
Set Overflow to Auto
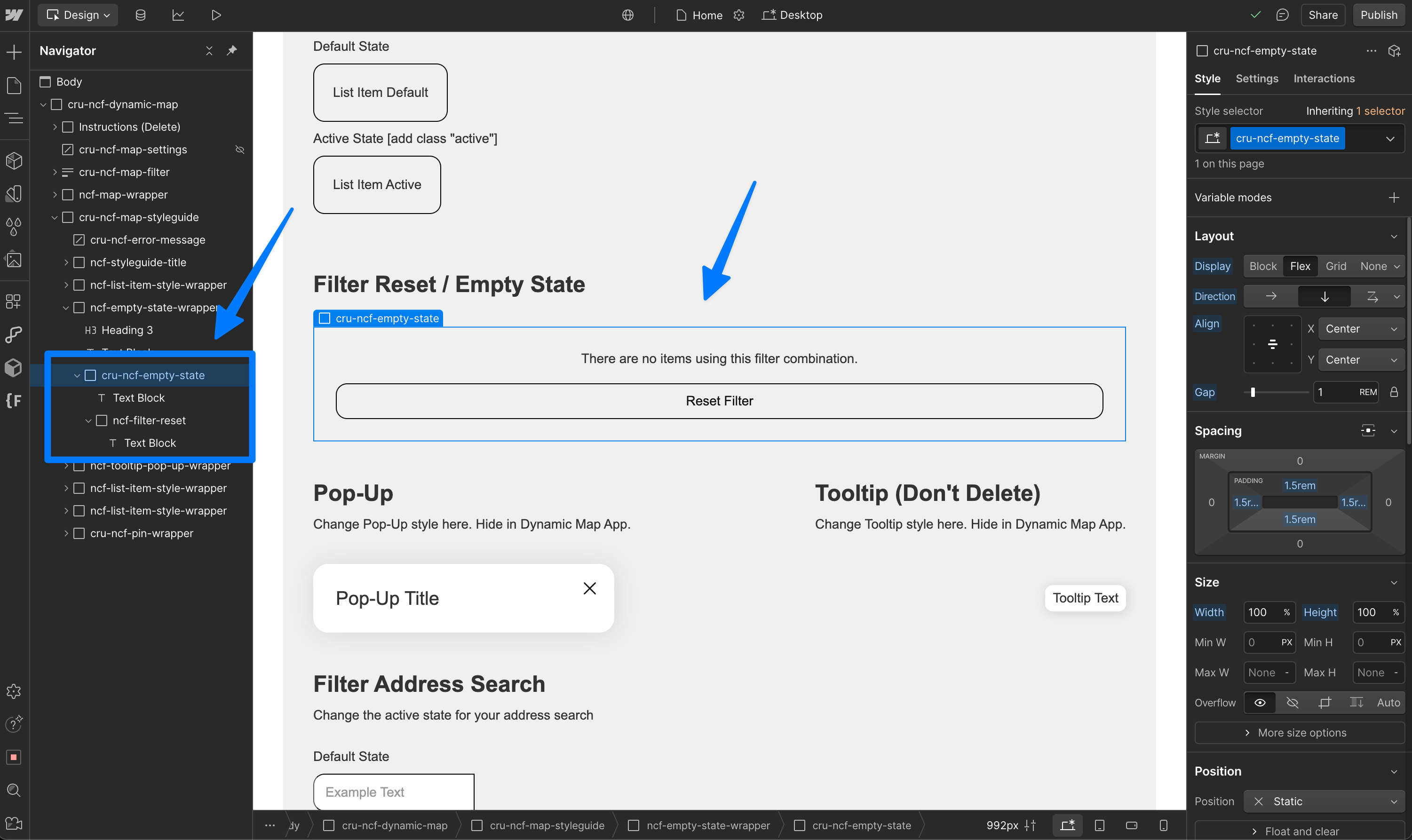point(1388,703)
